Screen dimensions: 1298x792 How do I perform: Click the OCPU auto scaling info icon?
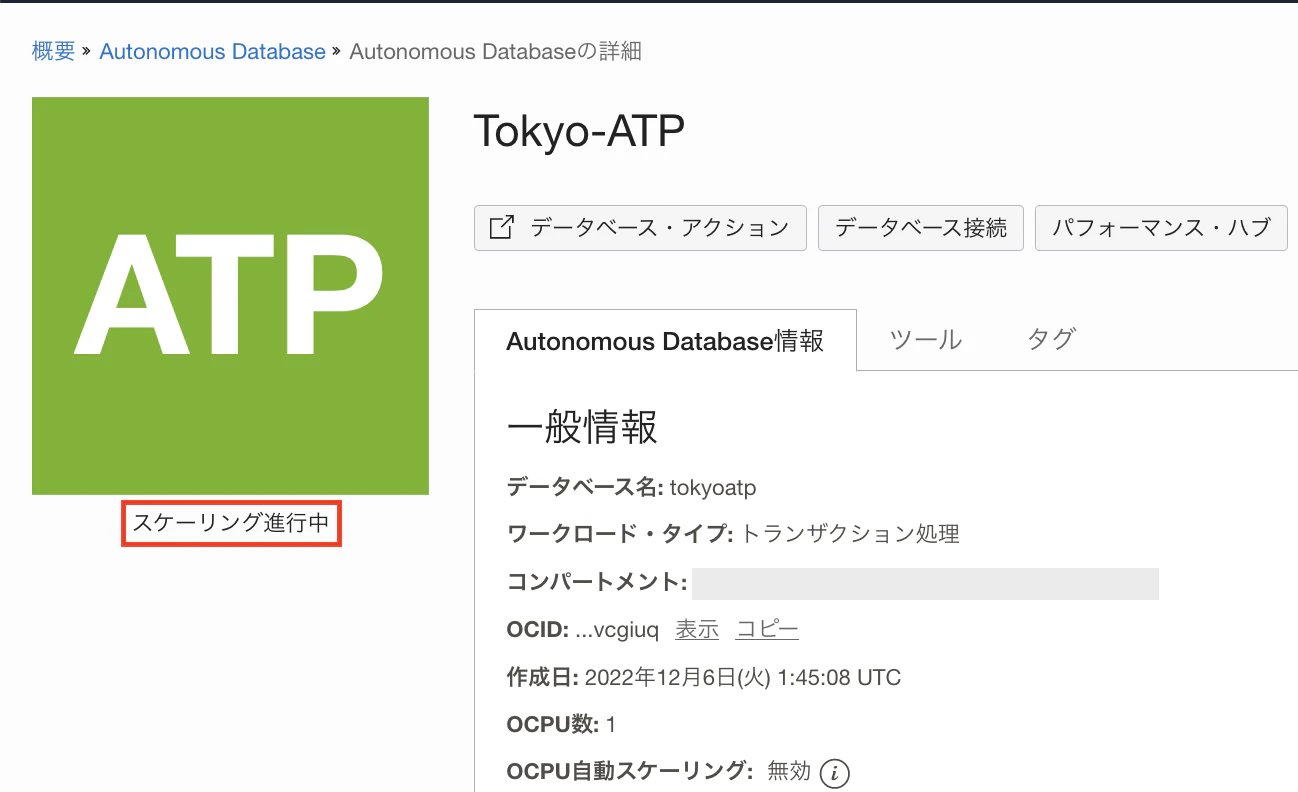[834, 773]
